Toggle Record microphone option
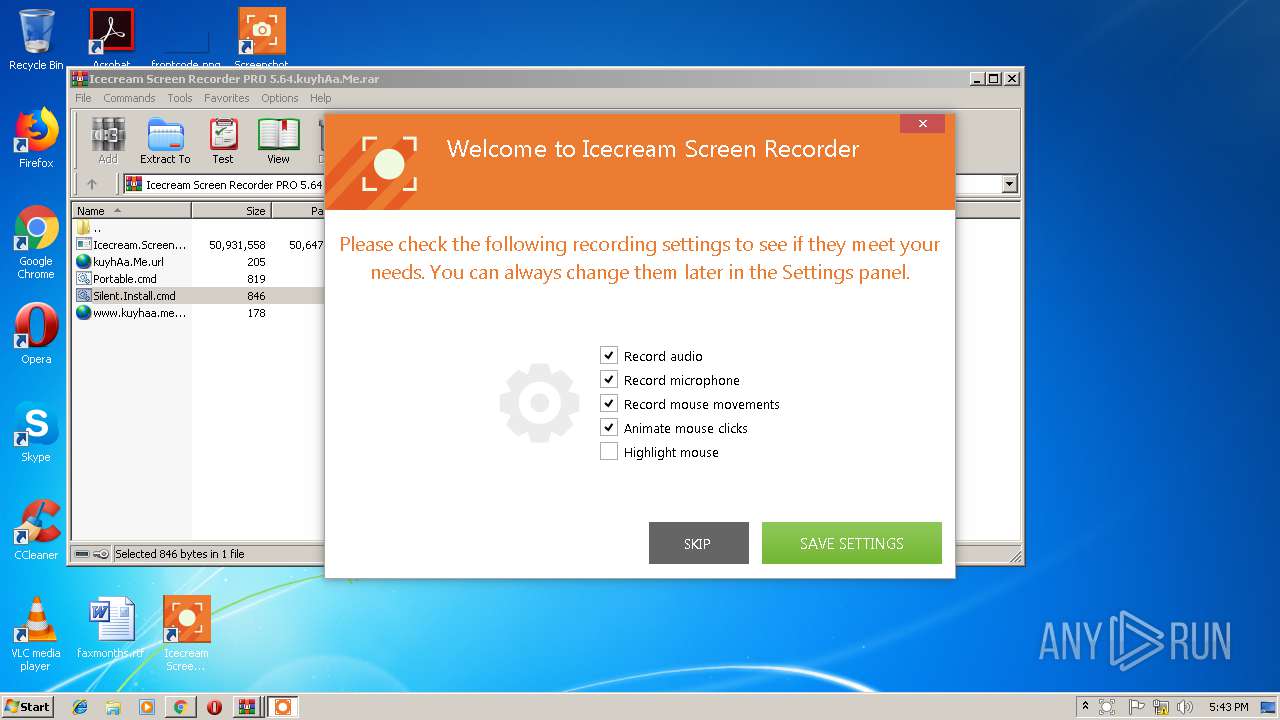 pyautogui.click(x=609, y=379)
